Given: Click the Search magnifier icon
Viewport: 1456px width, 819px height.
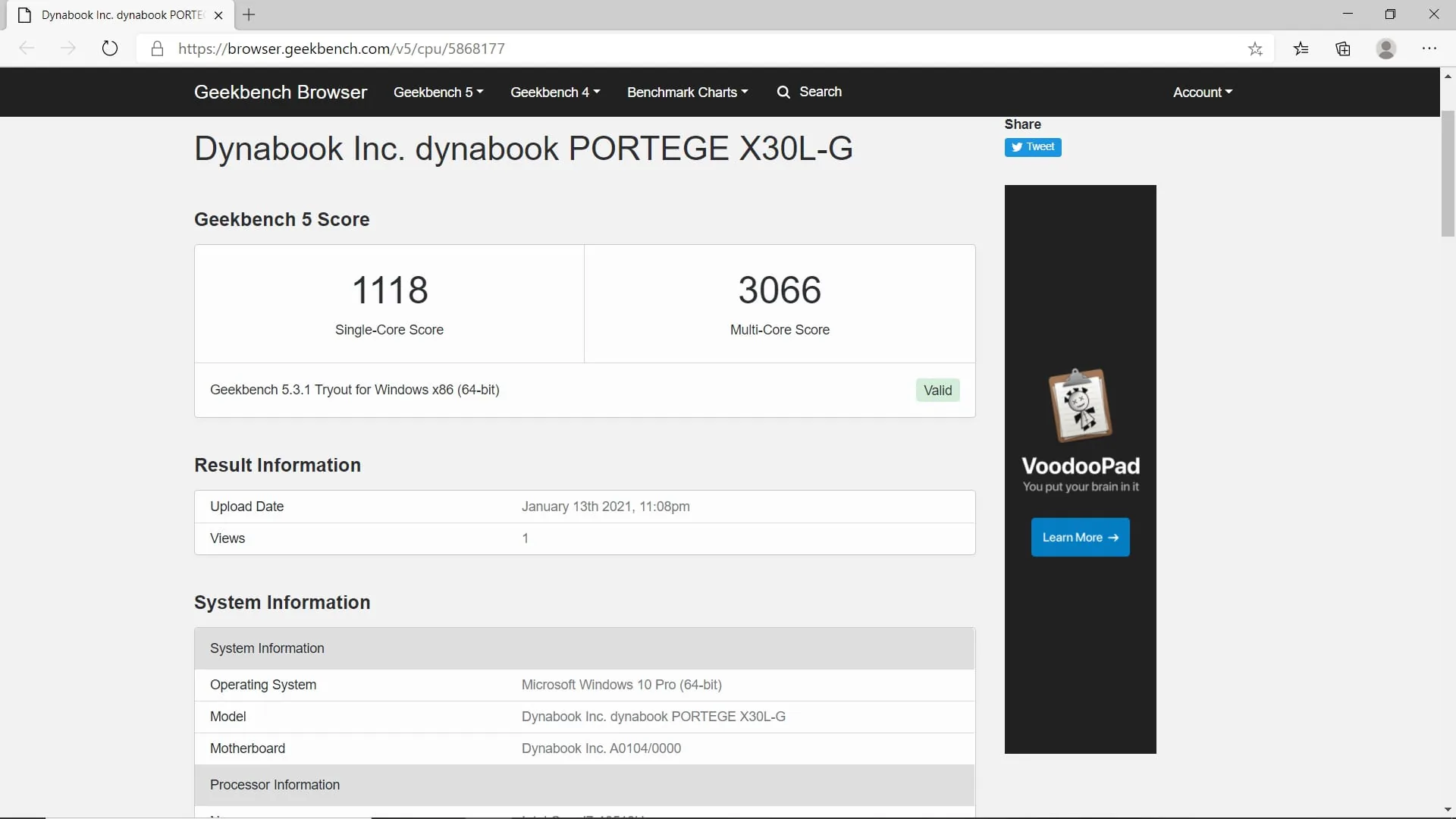Looking at the screenshot, I should click(x=783, y=92).
